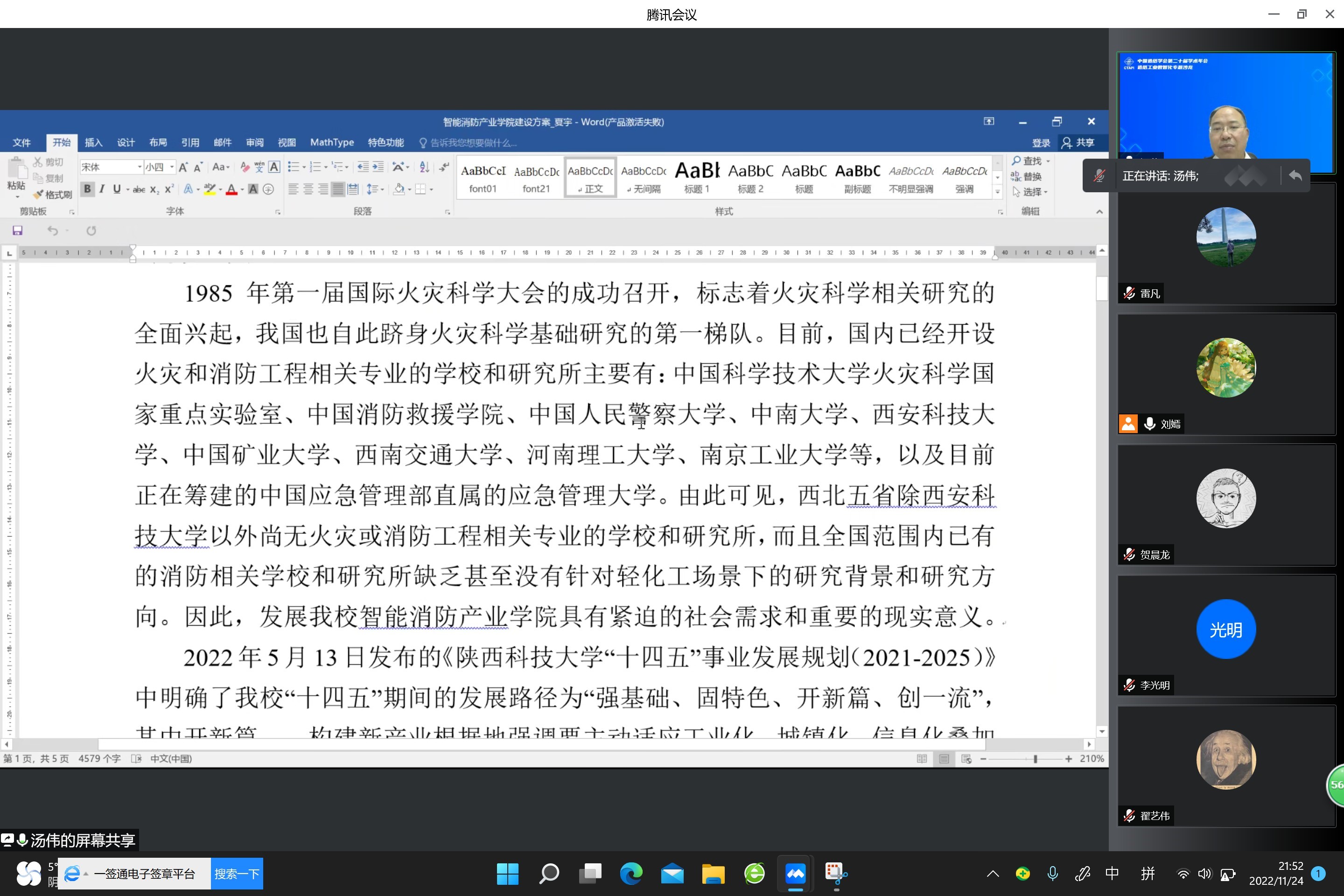
Task: Click the Undo arrow icon
Action: 53,231
